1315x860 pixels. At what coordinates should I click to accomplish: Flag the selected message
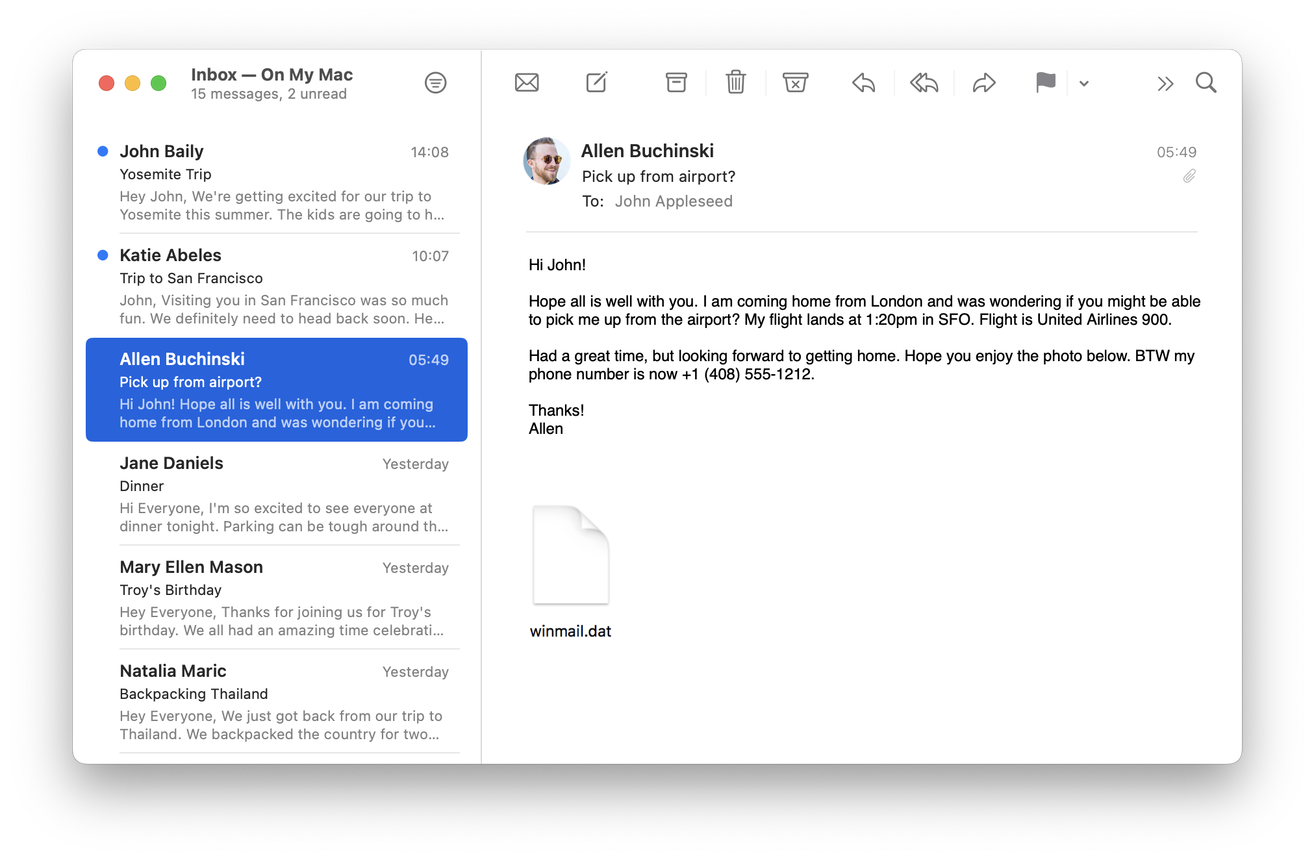[1045, 83]
